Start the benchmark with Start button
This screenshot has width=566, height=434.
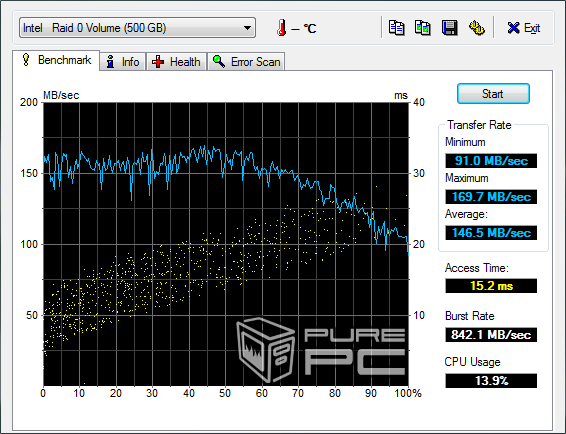(x=493, y=94)
